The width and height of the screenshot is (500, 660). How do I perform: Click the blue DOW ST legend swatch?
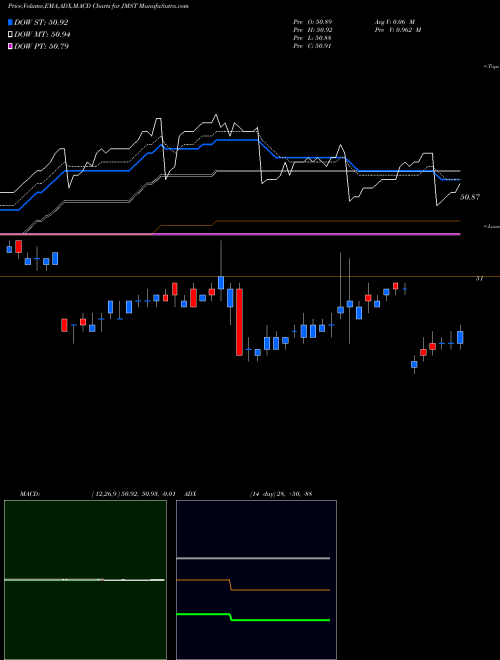click(x=10, y=22)
